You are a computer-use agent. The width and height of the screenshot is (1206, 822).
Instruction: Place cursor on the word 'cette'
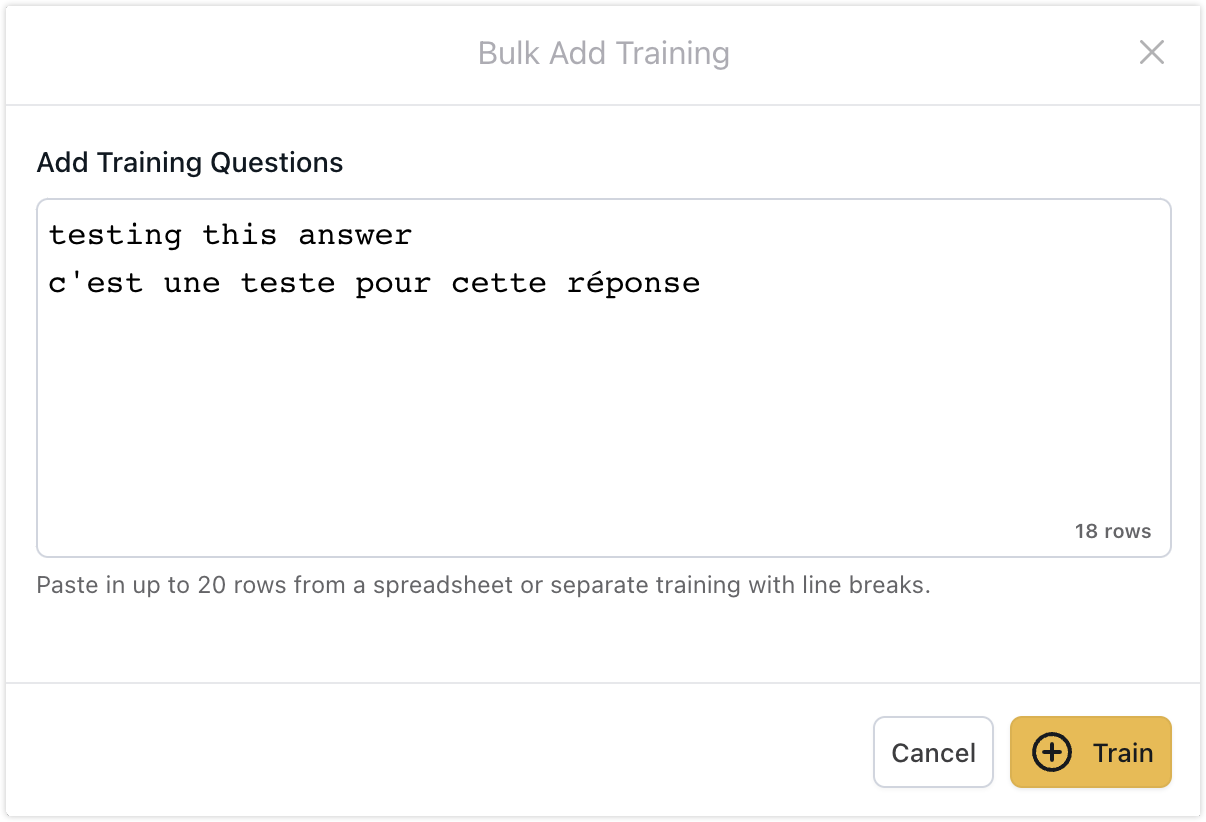(499, 284)
